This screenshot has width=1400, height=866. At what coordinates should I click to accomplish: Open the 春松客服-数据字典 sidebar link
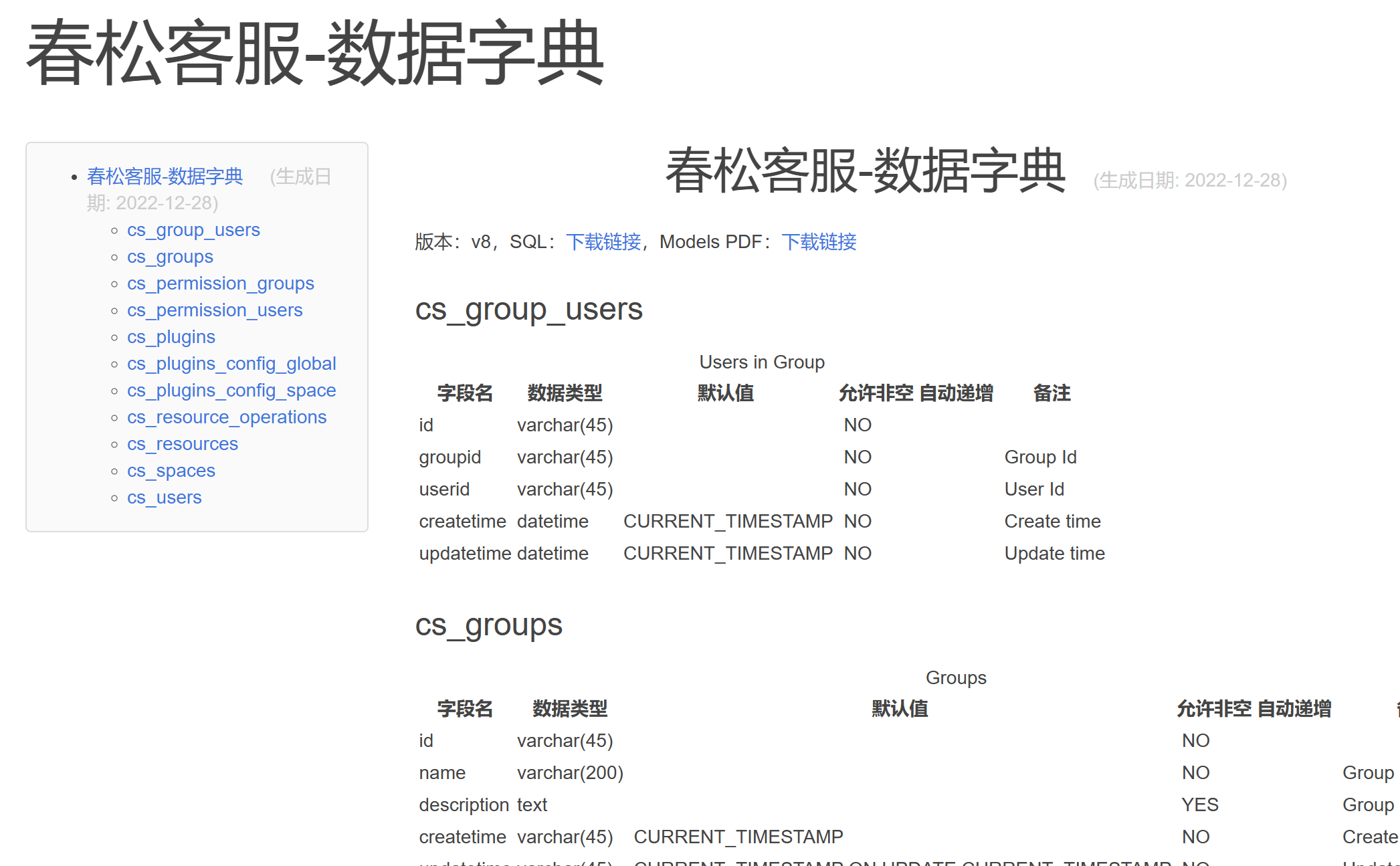click(x=165, y=177)
